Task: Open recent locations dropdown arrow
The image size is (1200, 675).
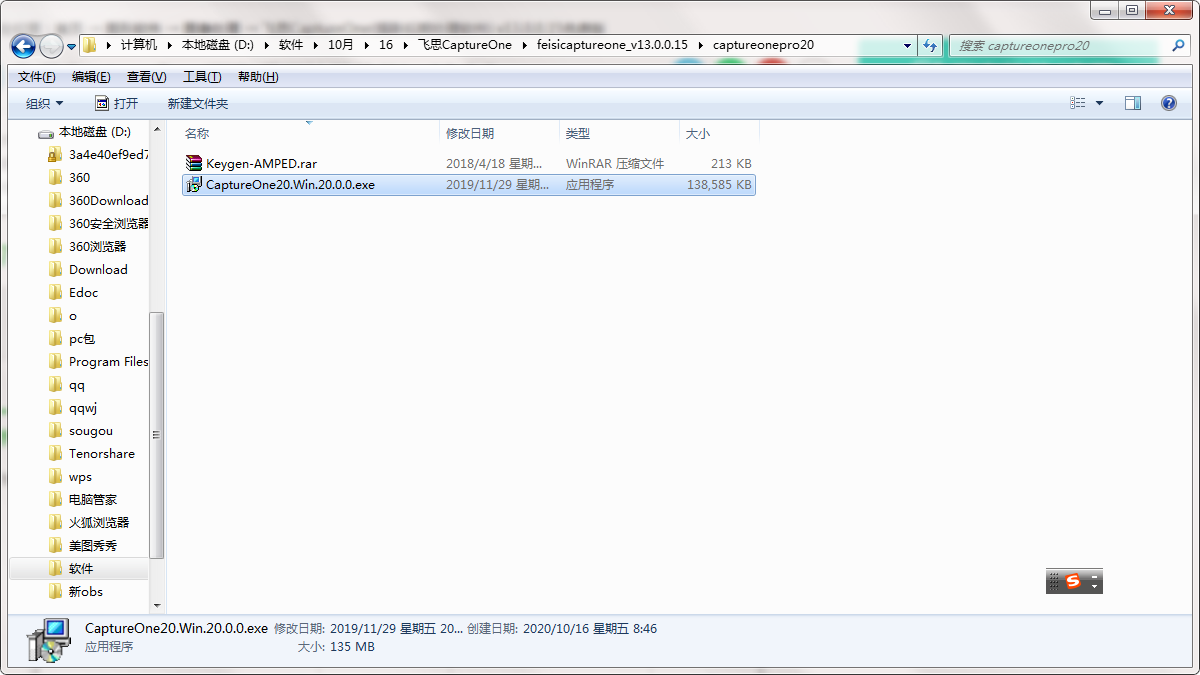Action: pyautogui.click(x=72, y=47)
